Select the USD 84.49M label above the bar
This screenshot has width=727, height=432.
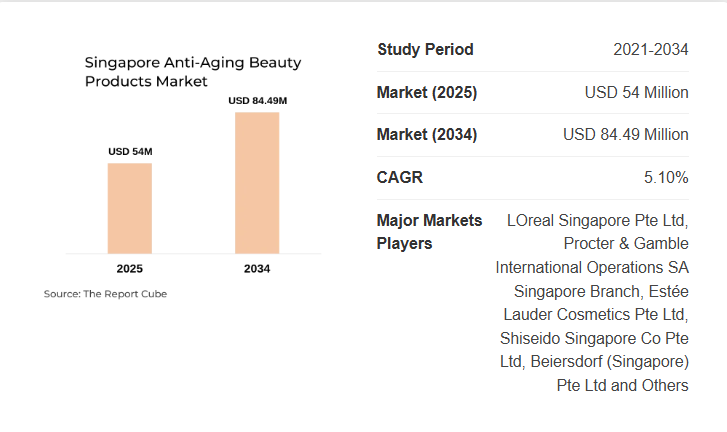257,100
